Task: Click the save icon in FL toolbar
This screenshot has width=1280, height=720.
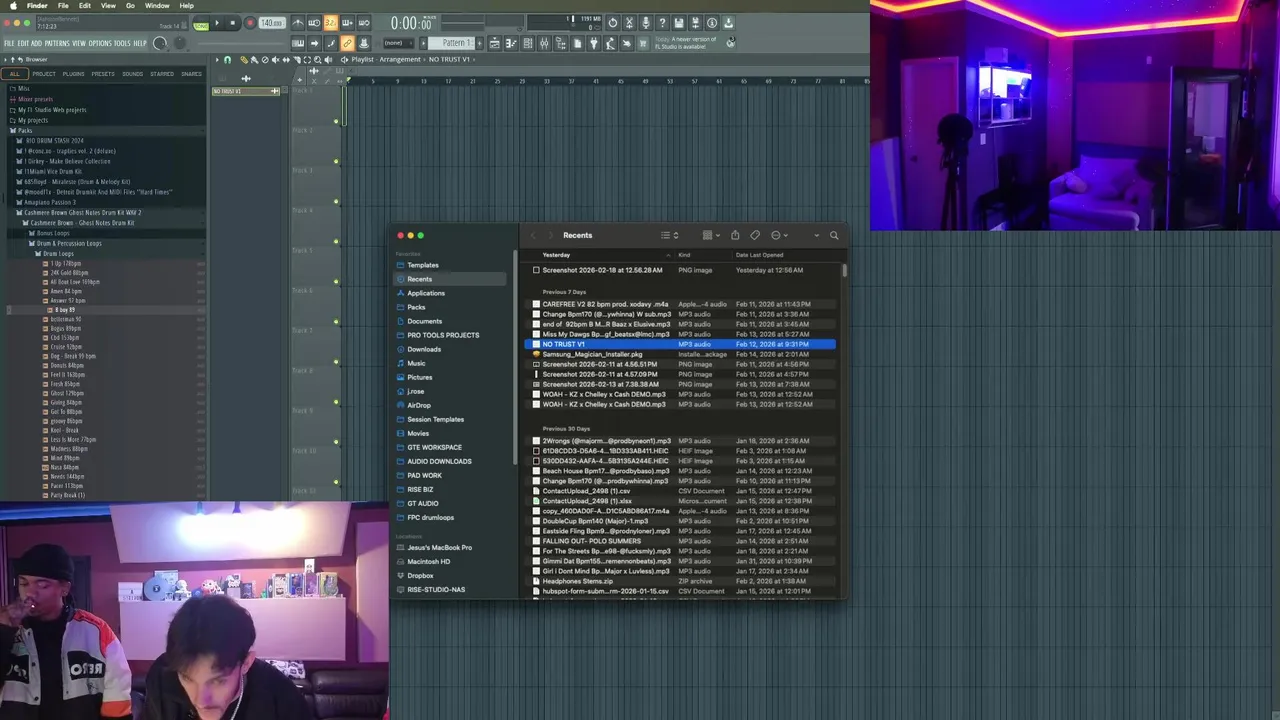Action: tap(678, 23)
